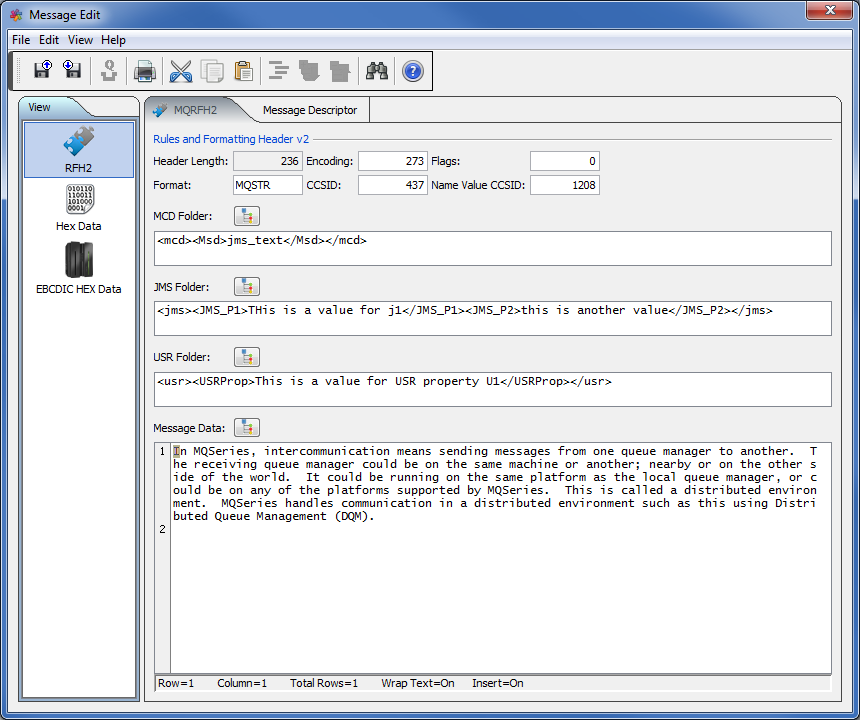Click the Format field containing MQSTR
860x720 pixels.
[267, 185]
